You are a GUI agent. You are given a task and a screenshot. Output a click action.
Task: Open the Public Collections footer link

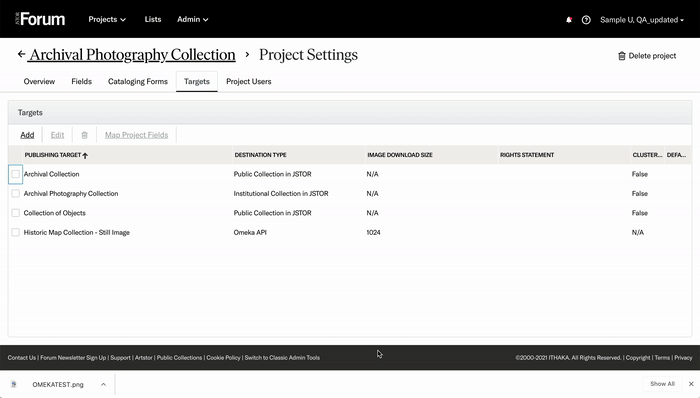179,357
